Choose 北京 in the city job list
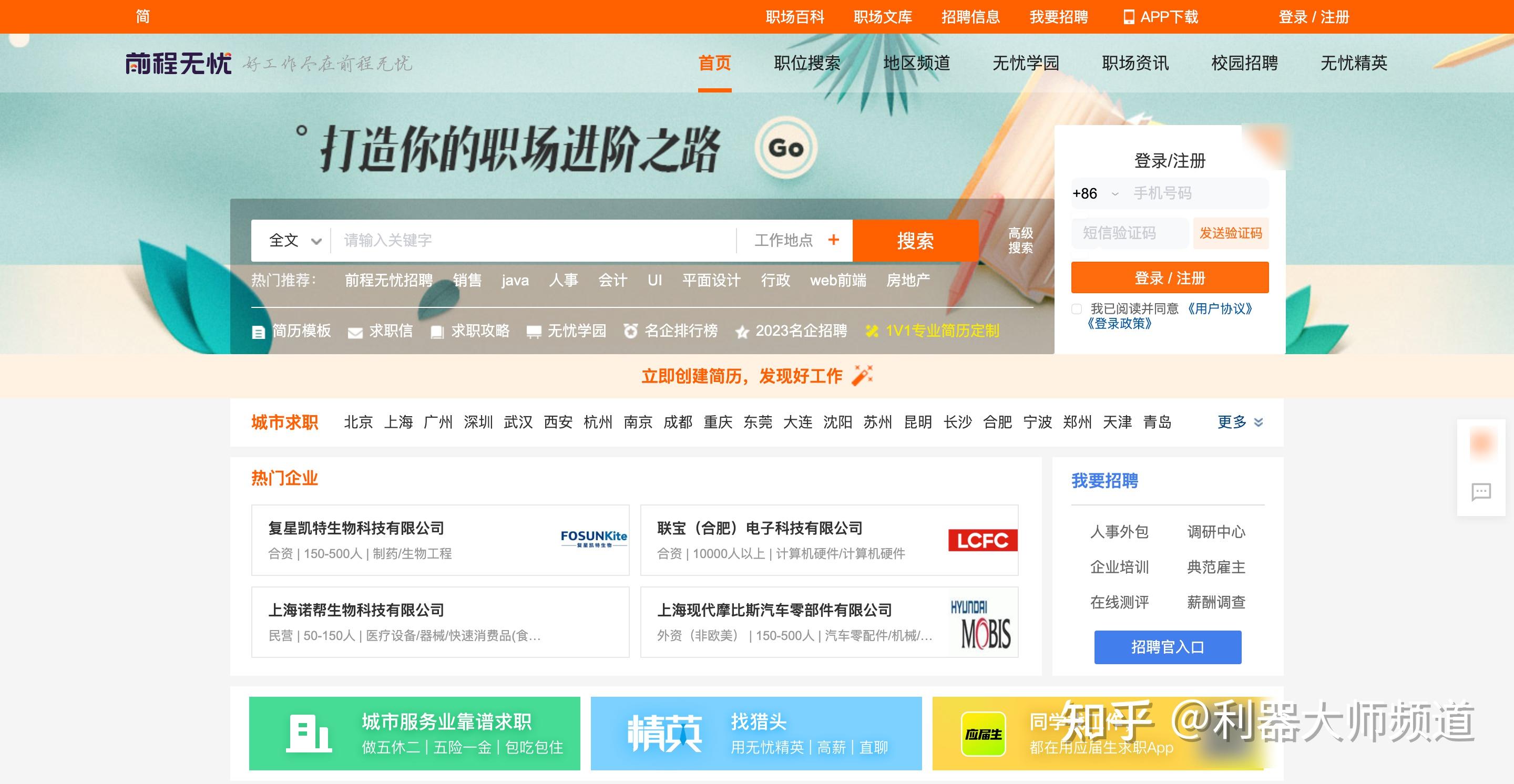This screenshot has width=1514, height=784. pyautogui.click(x=359, y=421)
